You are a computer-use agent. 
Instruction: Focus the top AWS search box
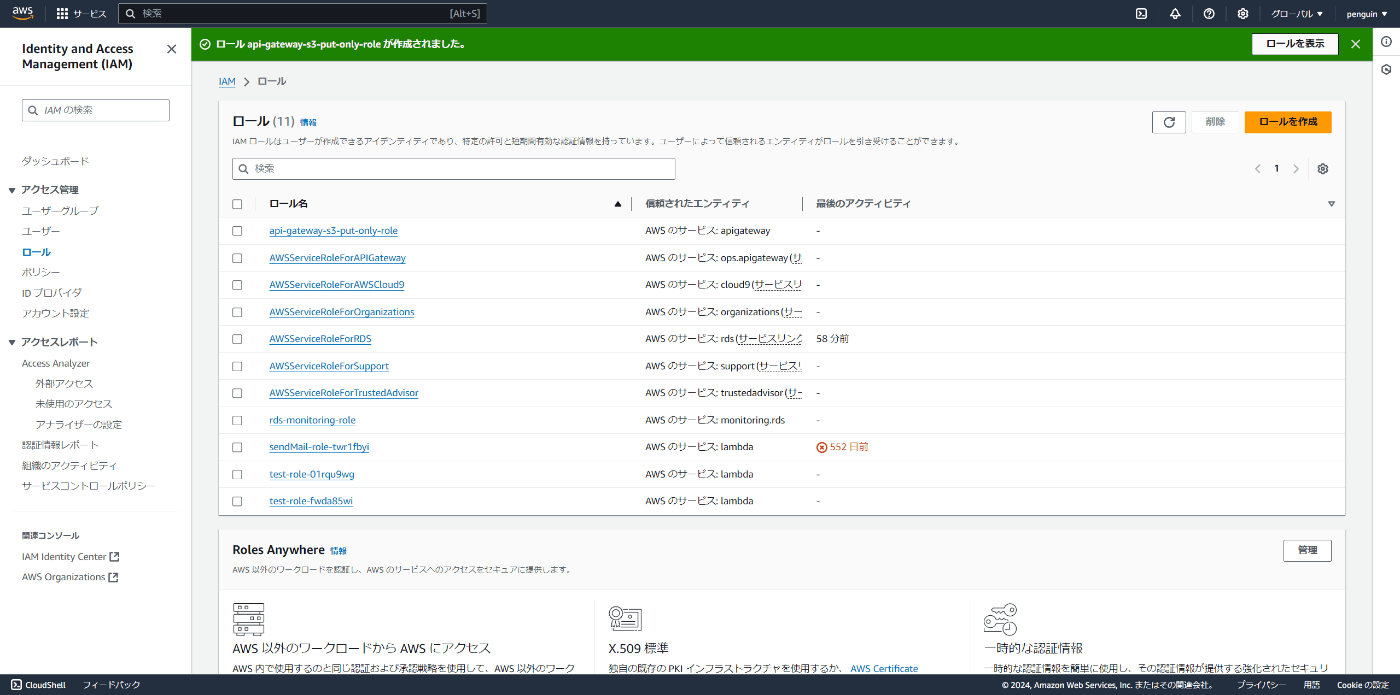coord(302,14)
